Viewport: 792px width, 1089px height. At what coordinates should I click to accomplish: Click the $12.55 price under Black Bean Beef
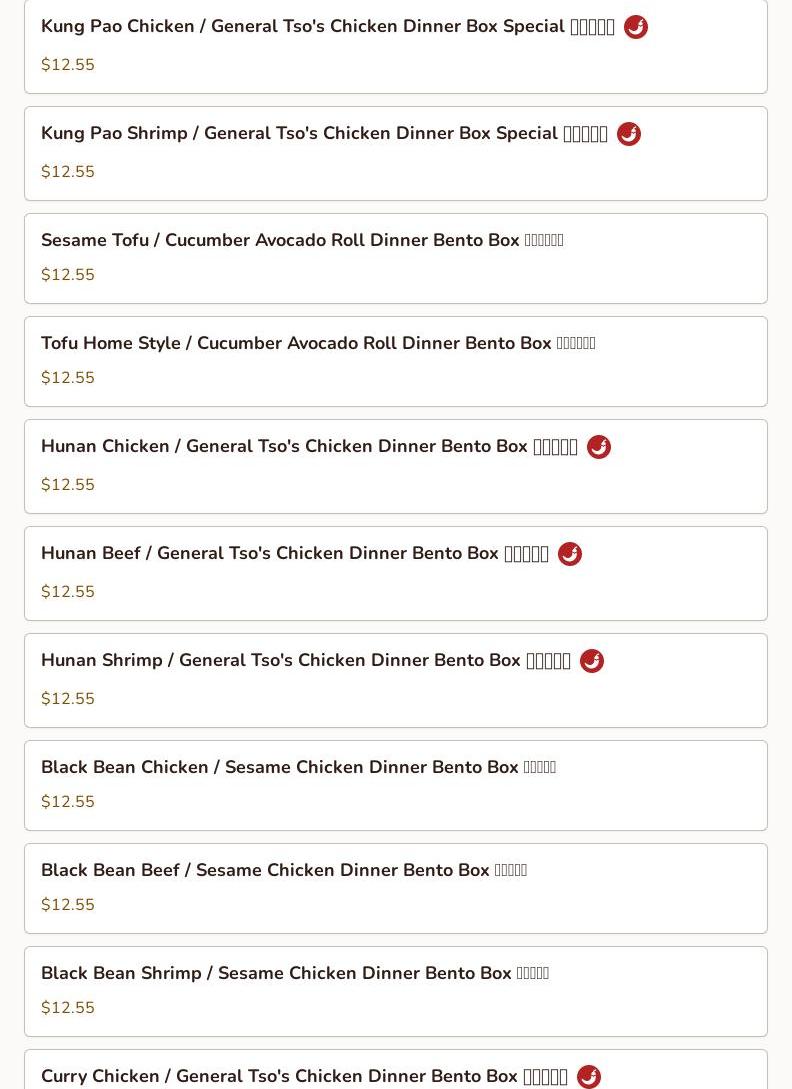click(x=68, y=905)
